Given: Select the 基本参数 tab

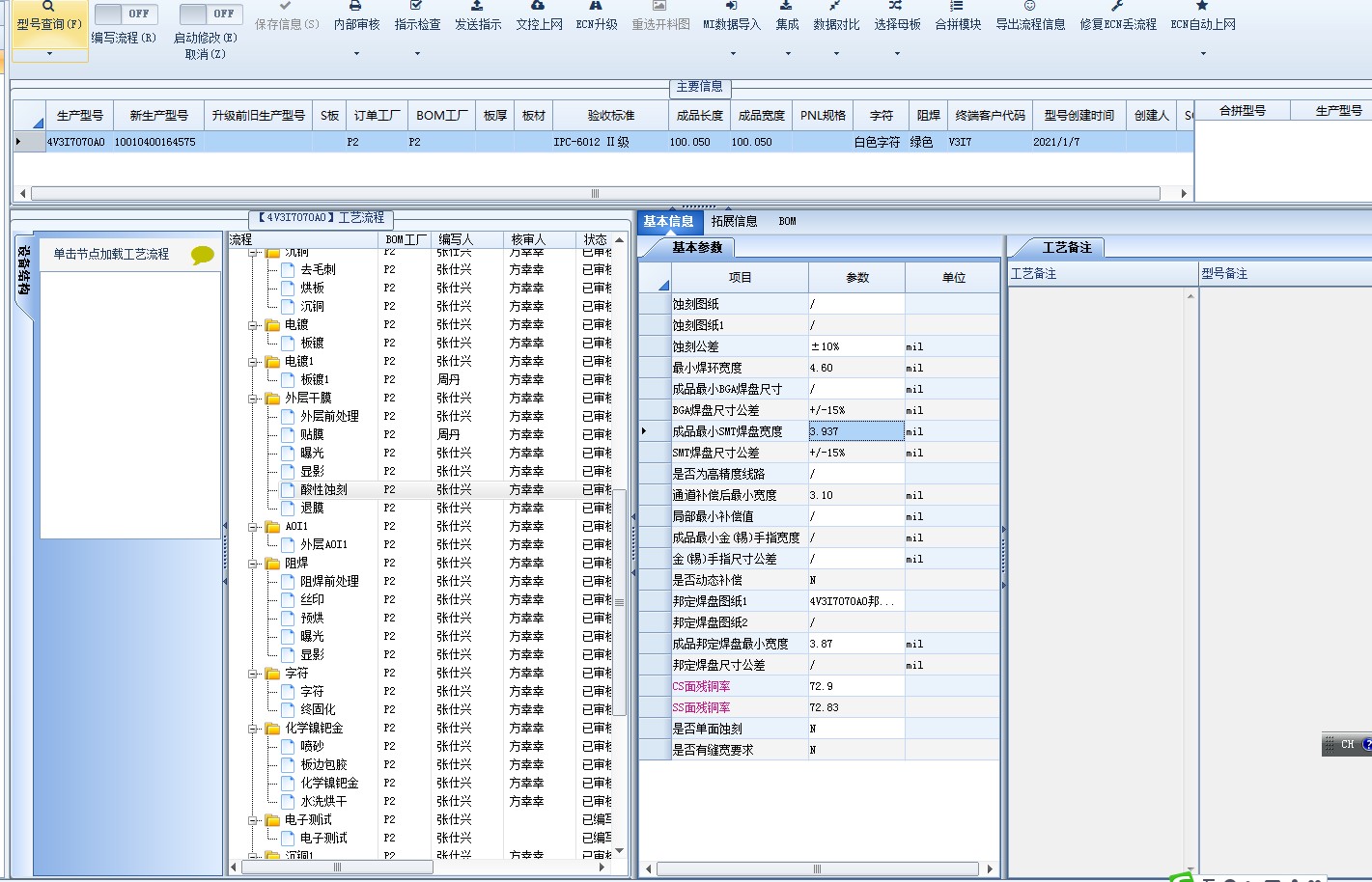Looking at the screenshot, I should pos(697,248).
